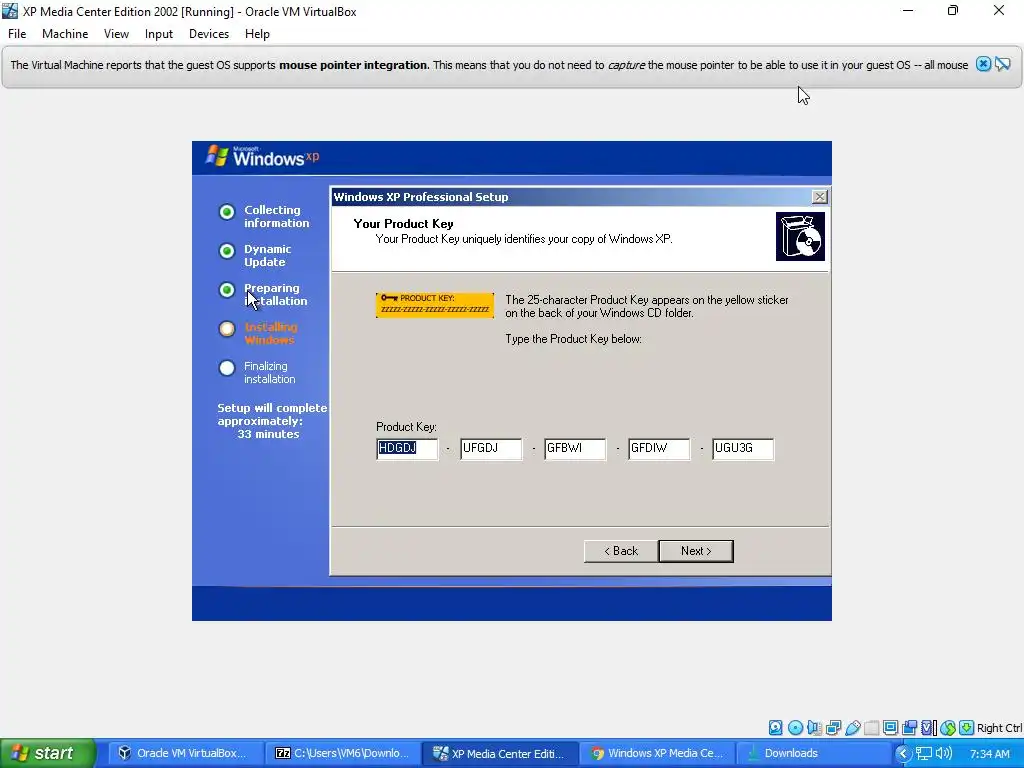The width and height of the screenshot is (1024, 768).
Task: Click the hard disk activity icon in VirtualBox status bar
Action: [775, 728]
